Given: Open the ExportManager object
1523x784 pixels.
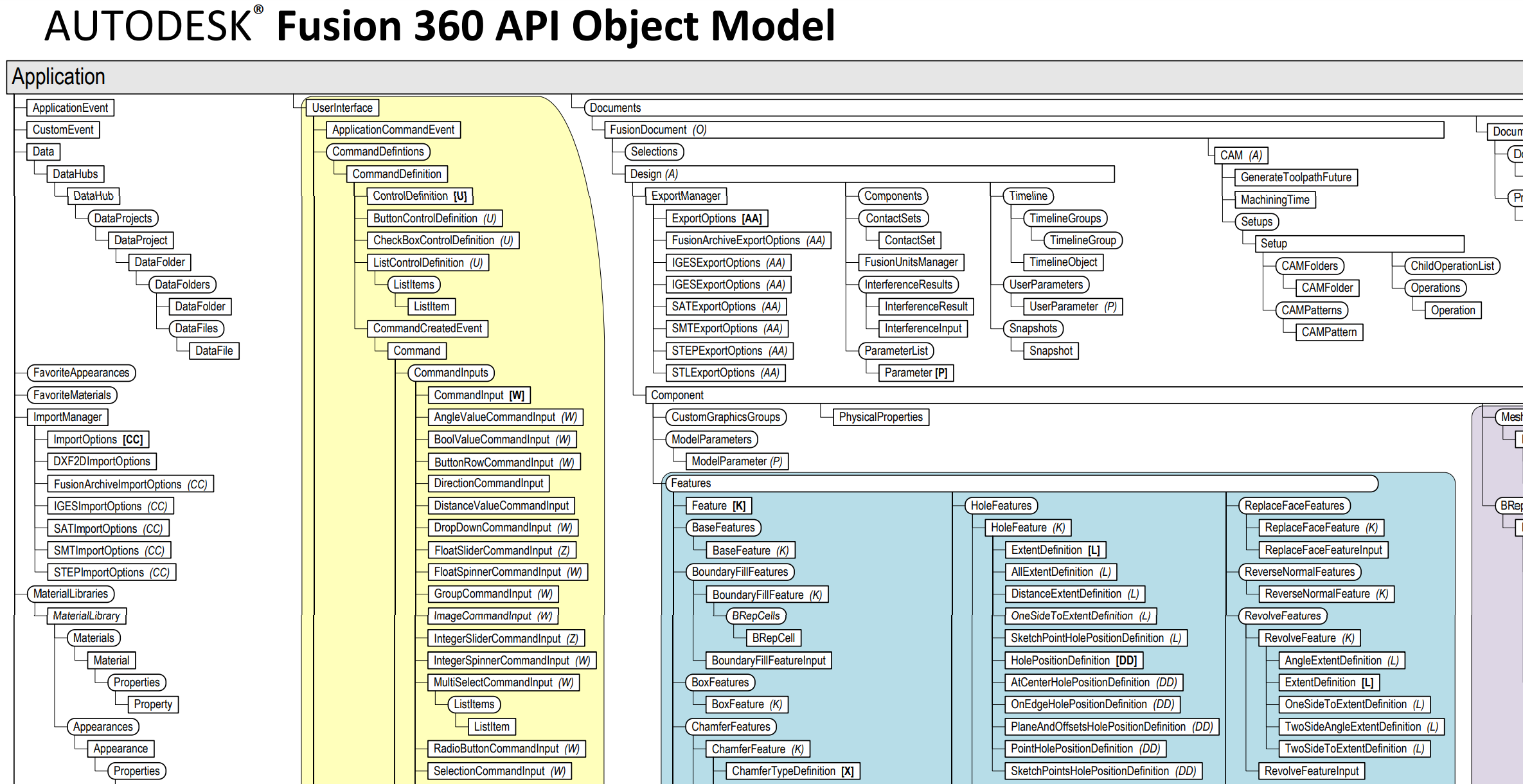Looking at the screenshot, I should coord(686,196).
